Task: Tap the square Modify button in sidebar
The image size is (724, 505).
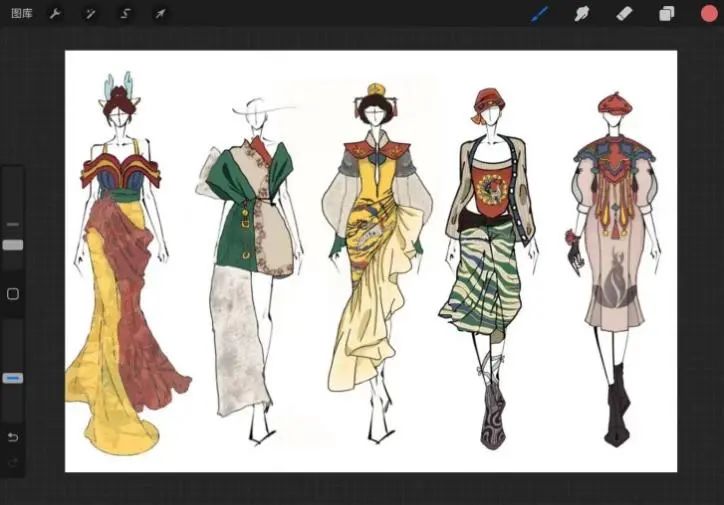Action: click(13, 294)
